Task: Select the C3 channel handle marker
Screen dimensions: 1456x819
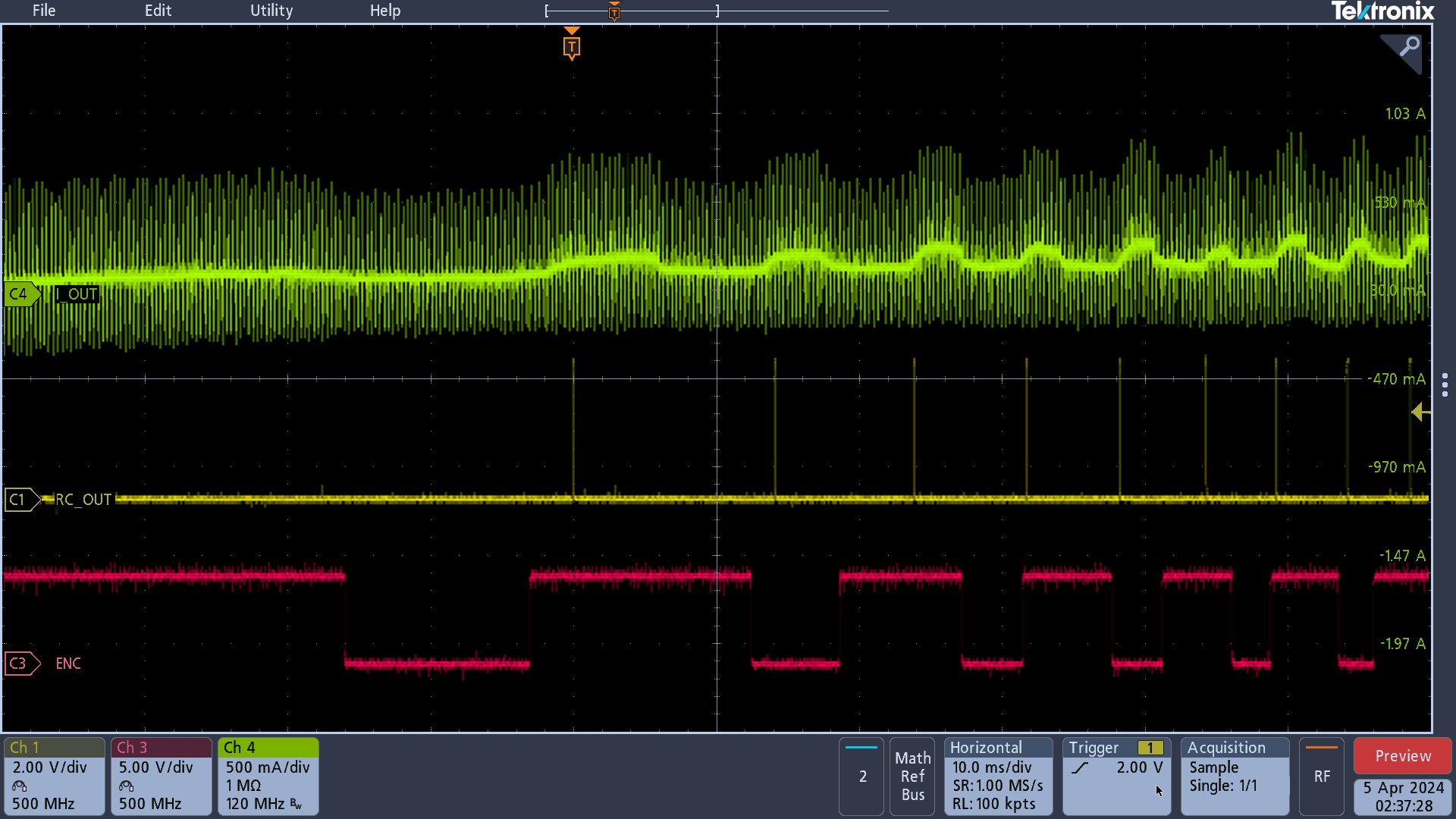Action: pos(20,664)
